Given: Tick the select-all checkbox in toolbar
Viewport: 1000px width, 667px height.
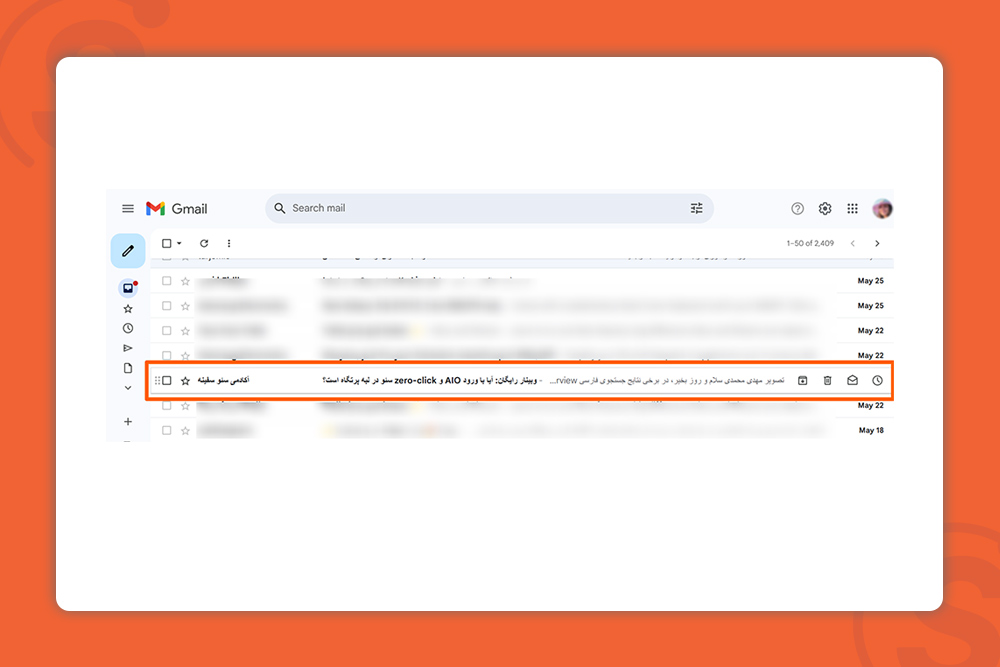Looking at the screenshot, I should [x=166, y=243].
